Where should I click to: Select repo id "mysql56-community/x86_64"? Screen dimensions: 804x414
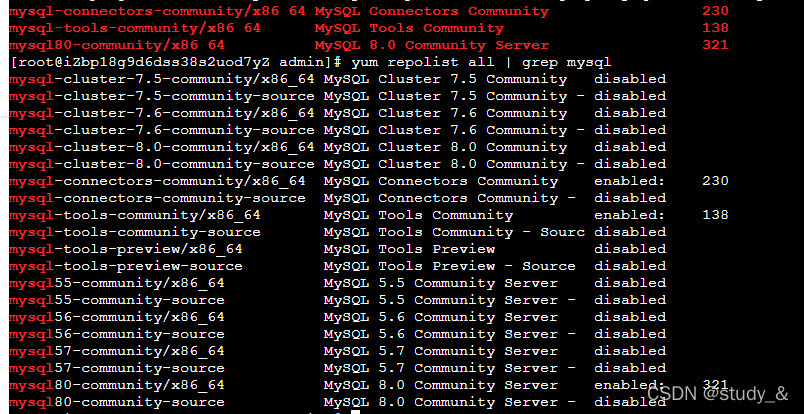tap(116, 317)
